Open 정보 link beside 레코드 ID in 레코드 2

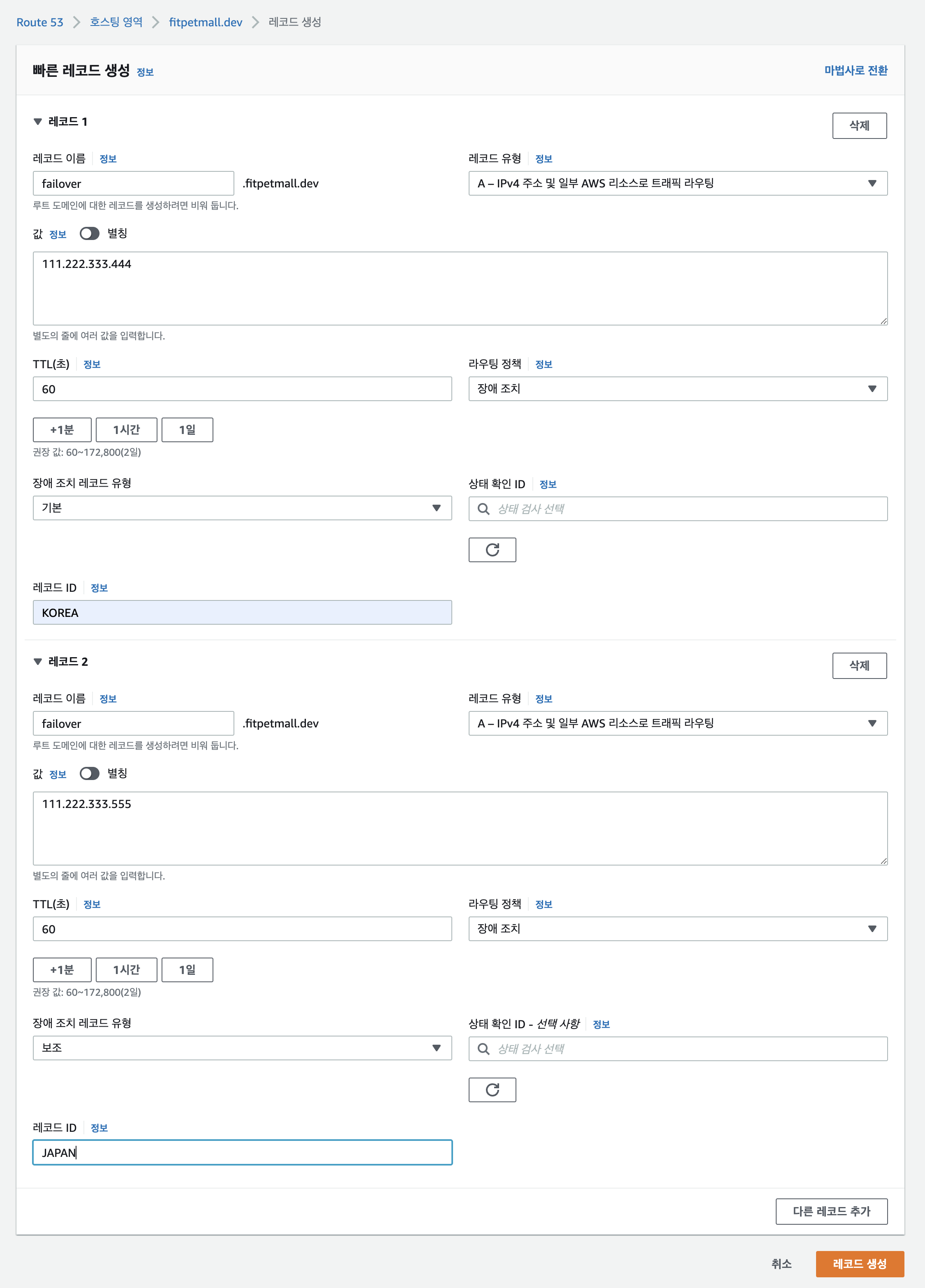99,1129
